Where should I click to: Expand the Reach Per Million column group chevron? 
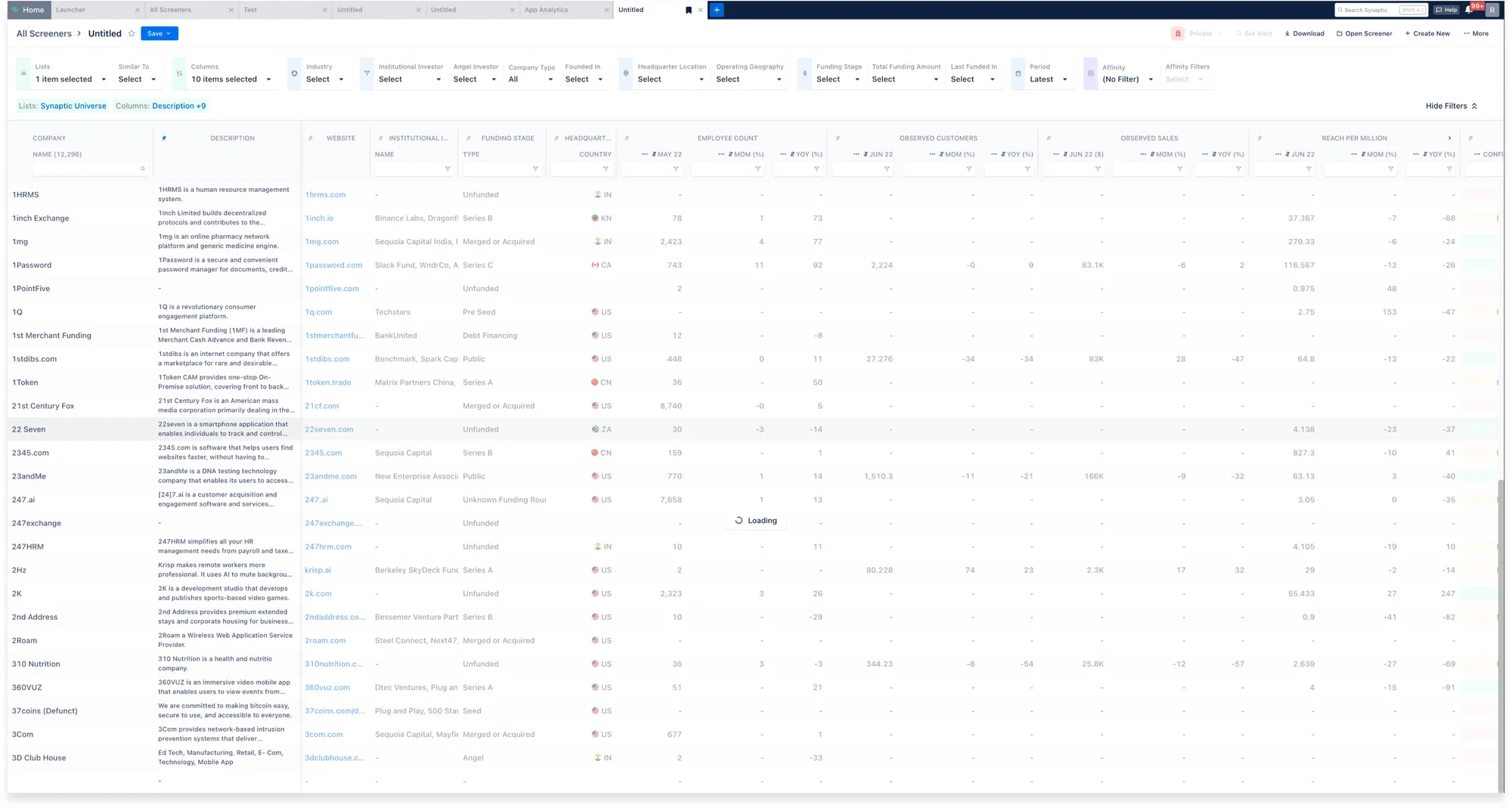[1449, 138]
